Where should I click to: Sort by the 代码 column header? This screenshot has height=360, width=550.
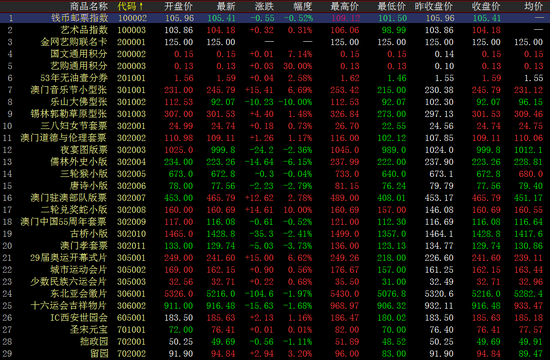coord(130,6)
